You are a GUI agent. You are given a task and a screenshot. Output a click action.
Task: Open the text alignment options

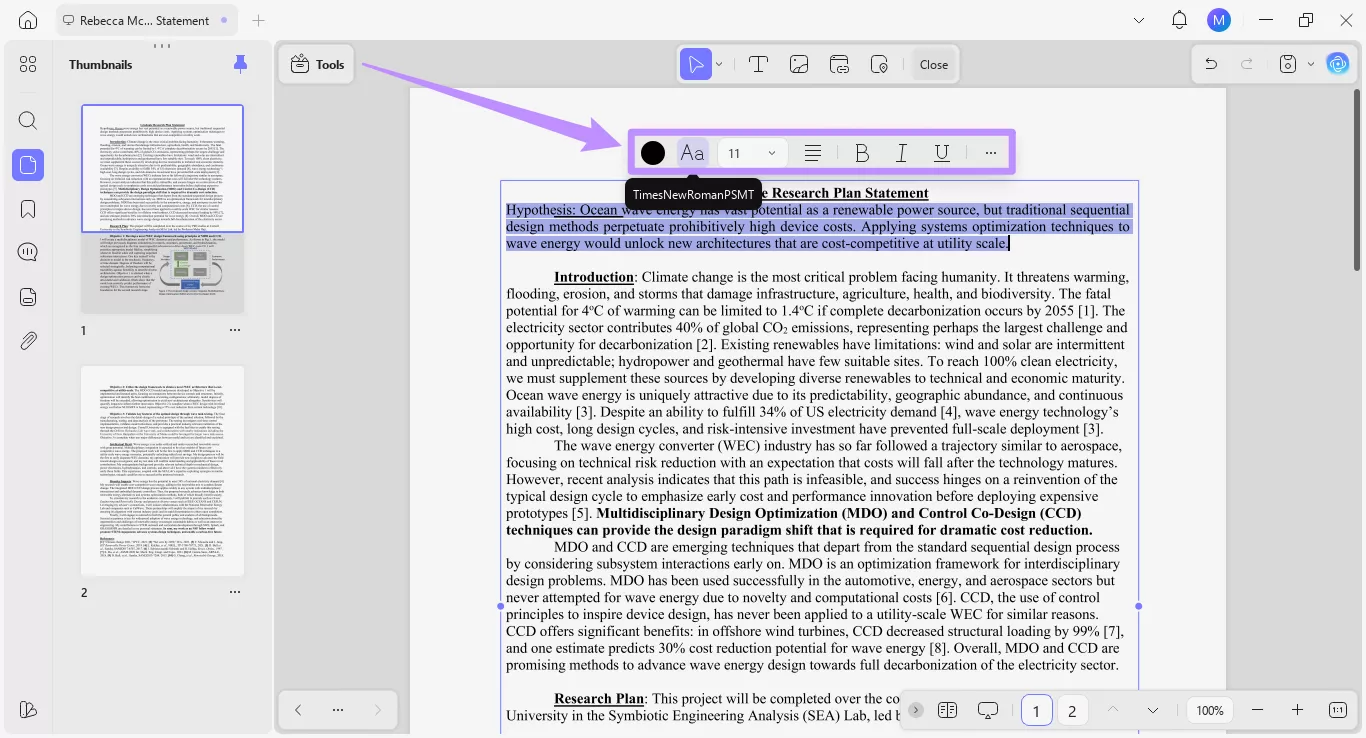(x=813, y=153)
